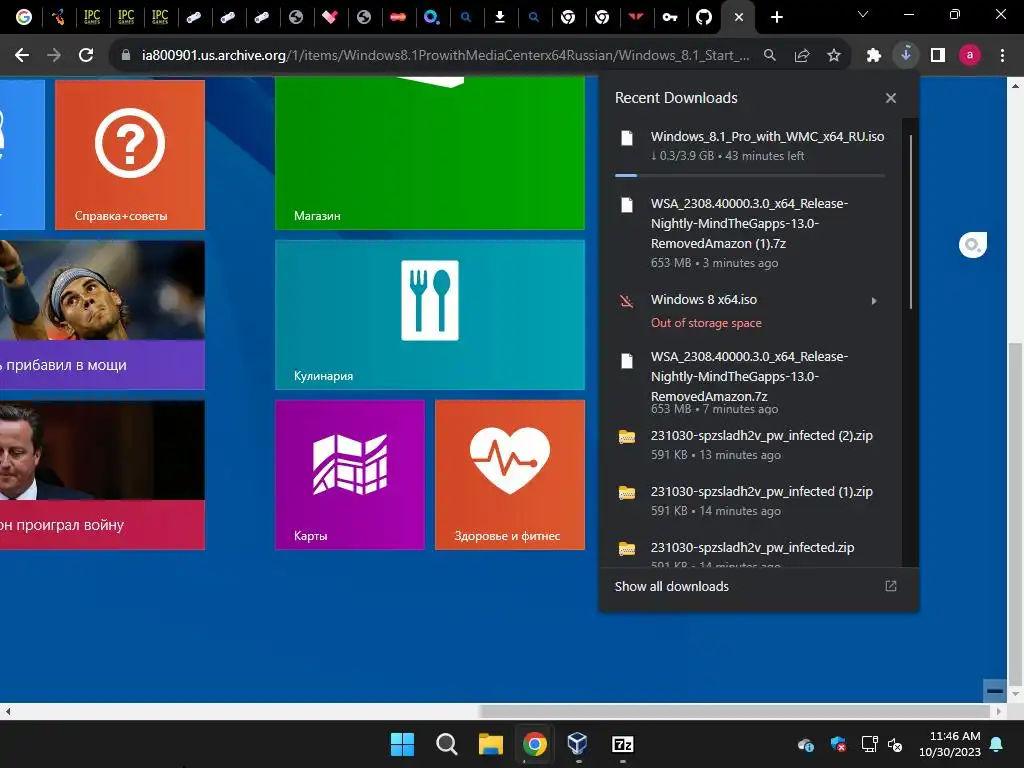Open Chrome extensions puzzle icon

(874, 56)
